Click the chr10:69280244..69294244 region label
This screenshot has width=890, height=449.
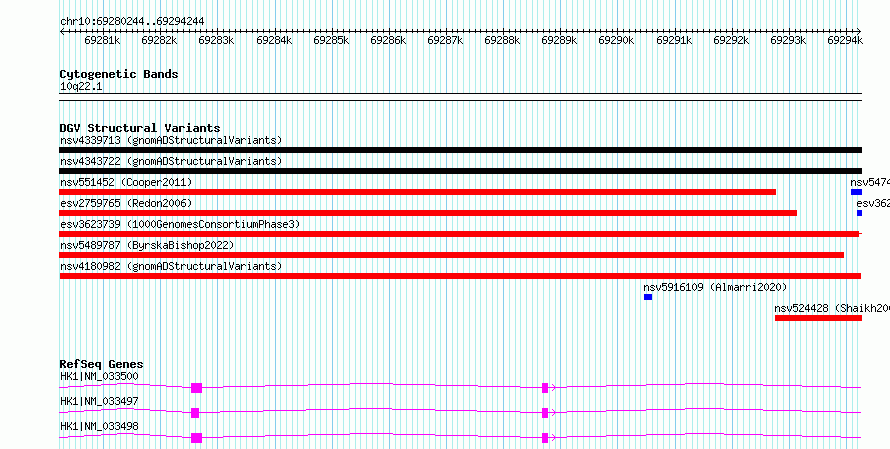click(x=132, y=21)
